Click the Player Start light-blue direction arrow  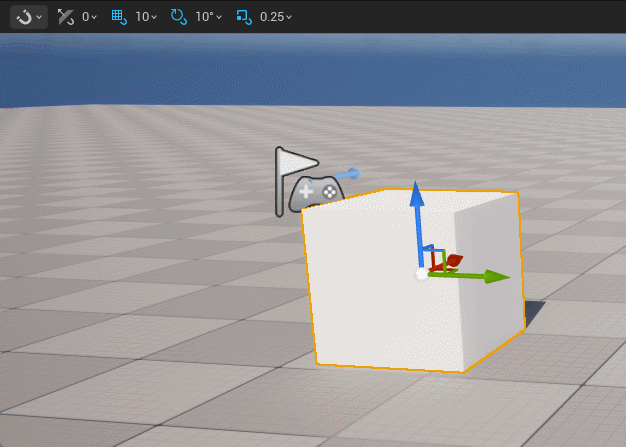point(347,175)
